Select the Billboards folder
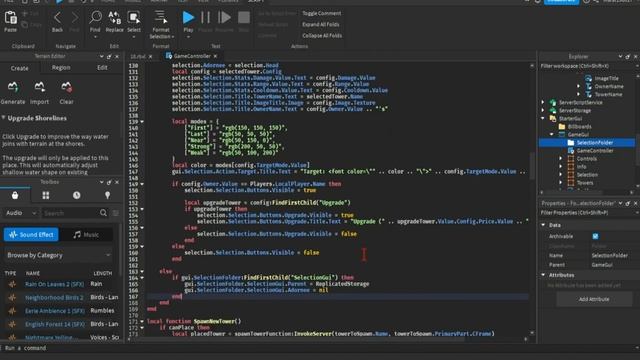Viewport: 640px width, 360px height. (579, 127)
